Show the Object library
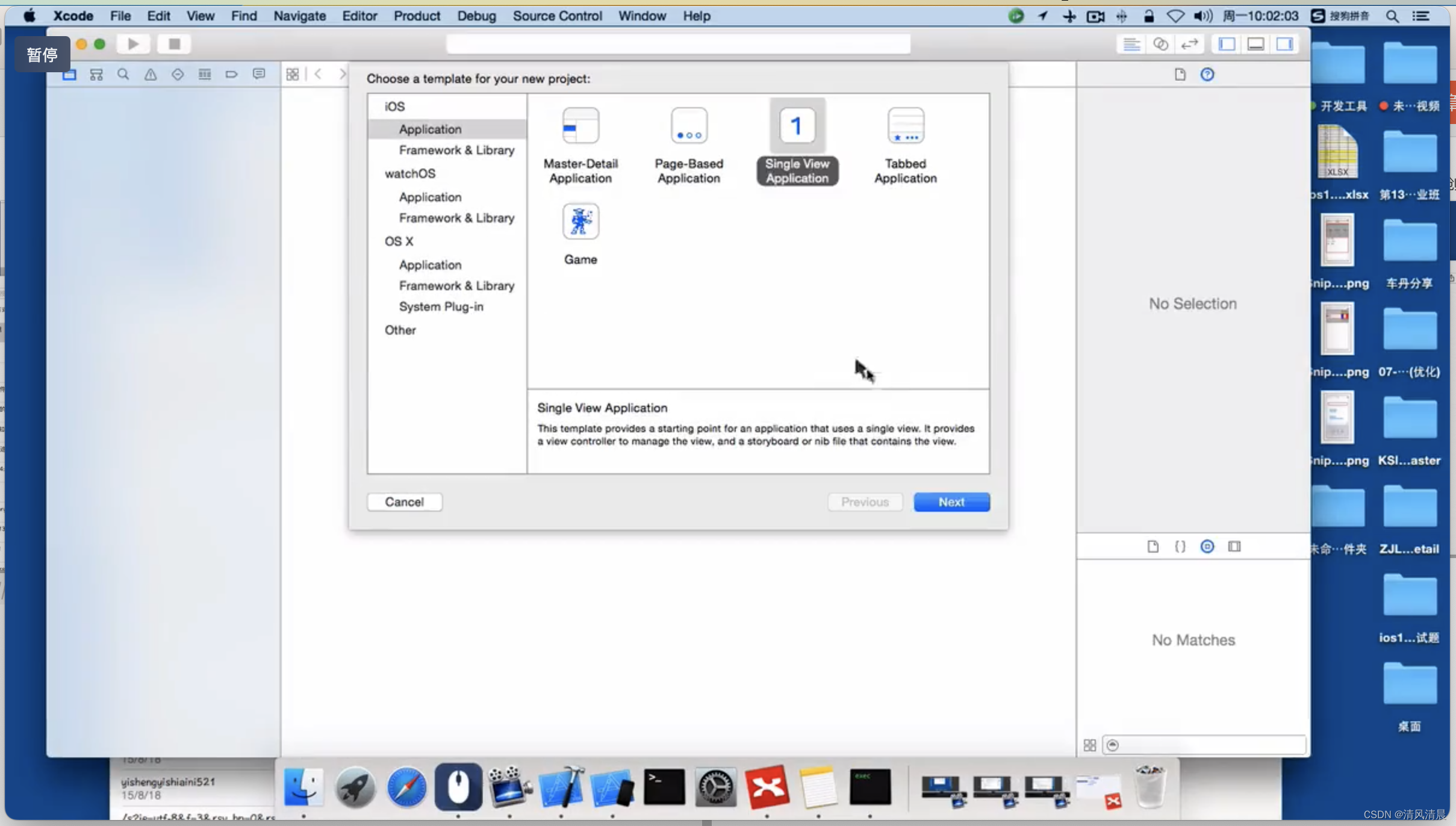Image resolution: width=1456 pixels, height=826 pixels. [x=1207, y=546]
